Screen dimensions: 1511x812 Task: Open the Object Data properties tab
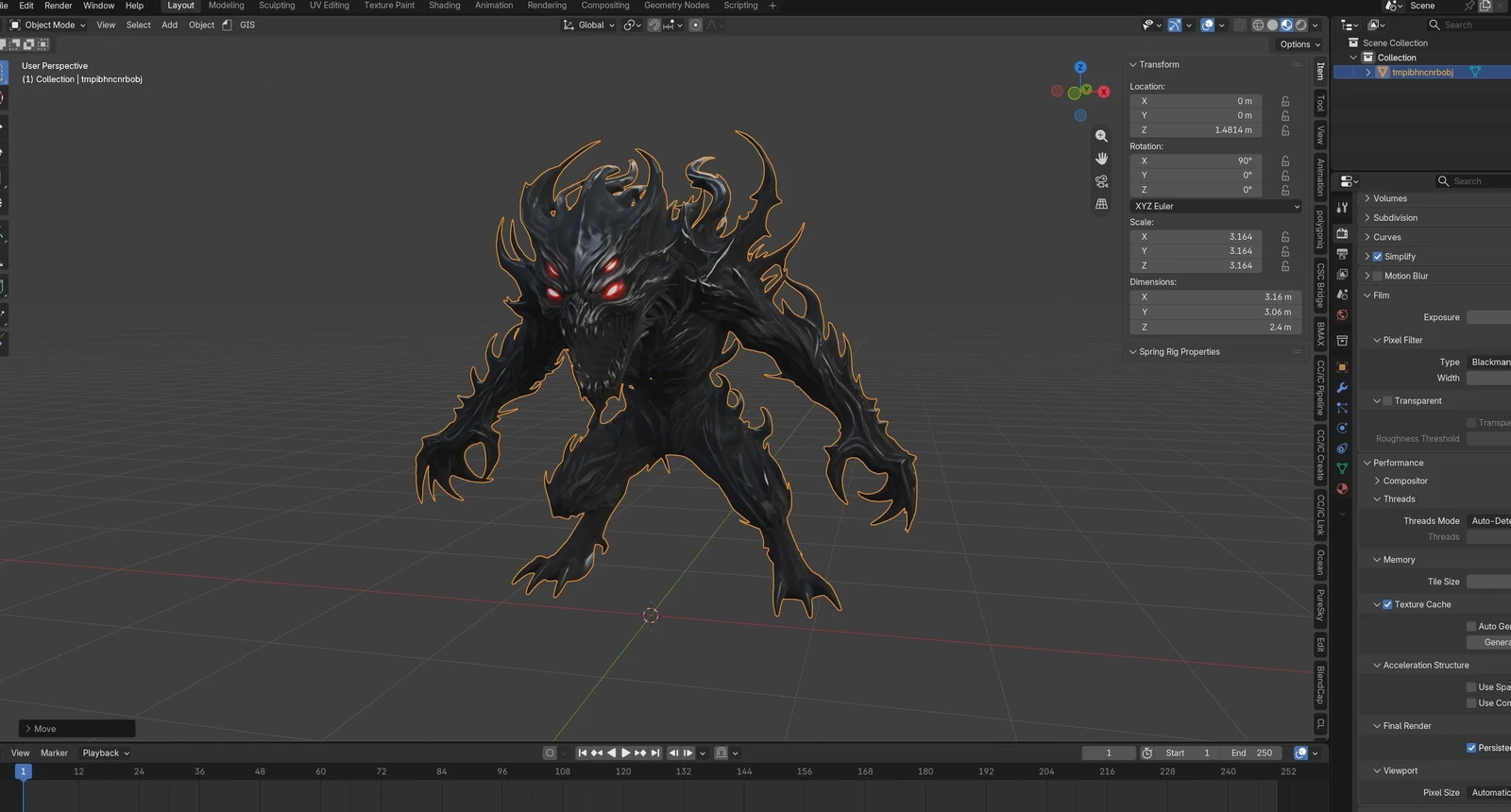click(1342, 468)
